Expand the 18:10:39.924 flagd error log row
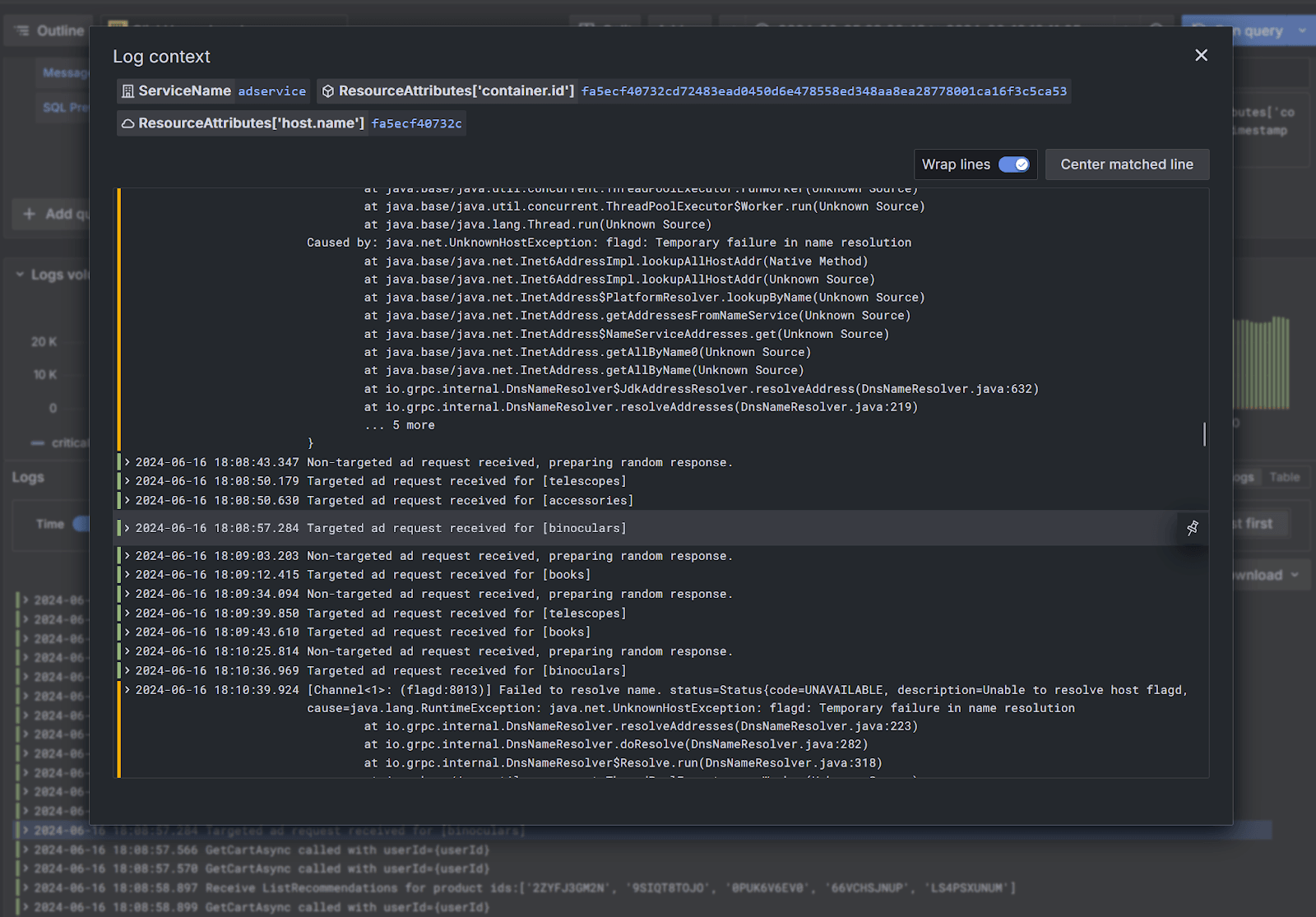 127,690
